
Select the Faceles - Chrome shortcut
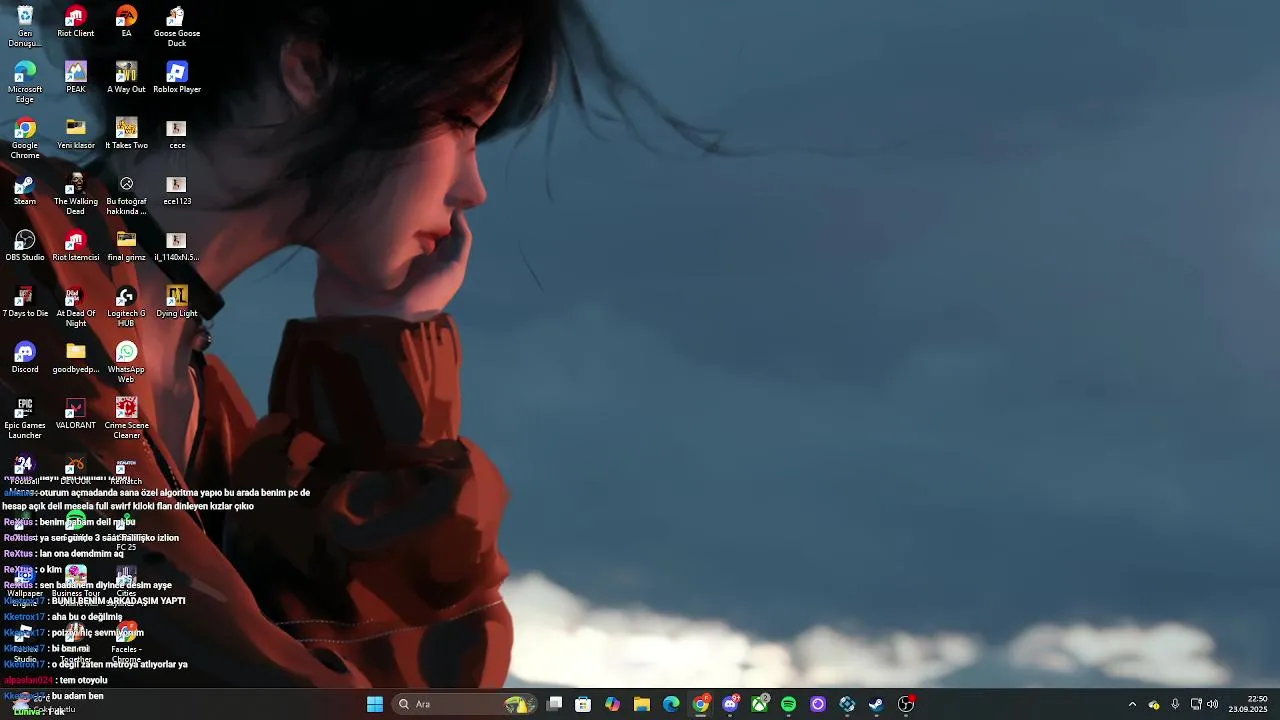click(x=126, y=643)
